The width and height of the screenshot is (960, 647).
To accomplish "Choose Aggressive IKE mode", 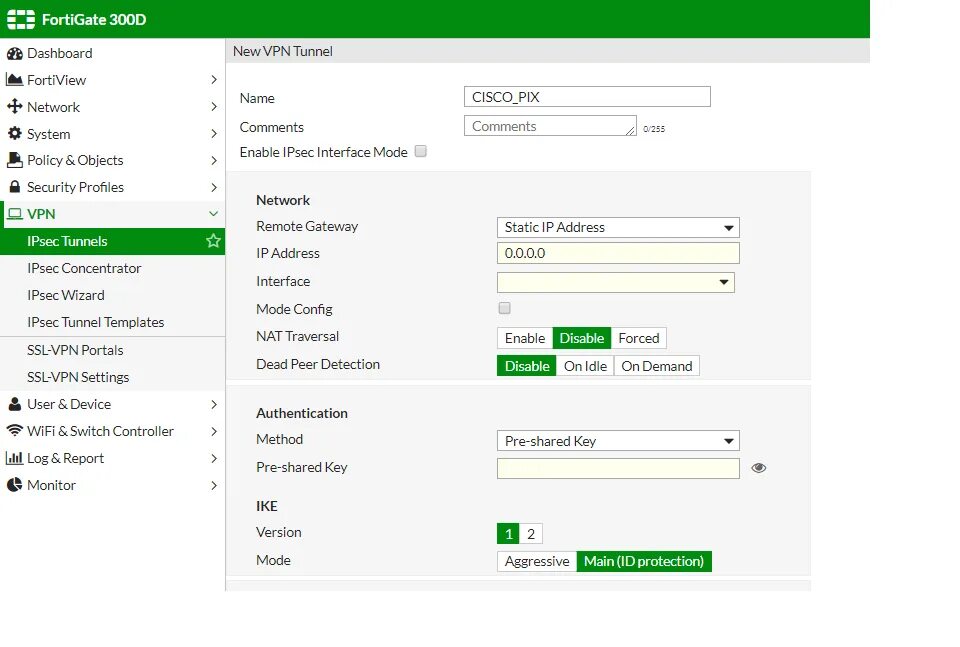I will coord(537,561).
